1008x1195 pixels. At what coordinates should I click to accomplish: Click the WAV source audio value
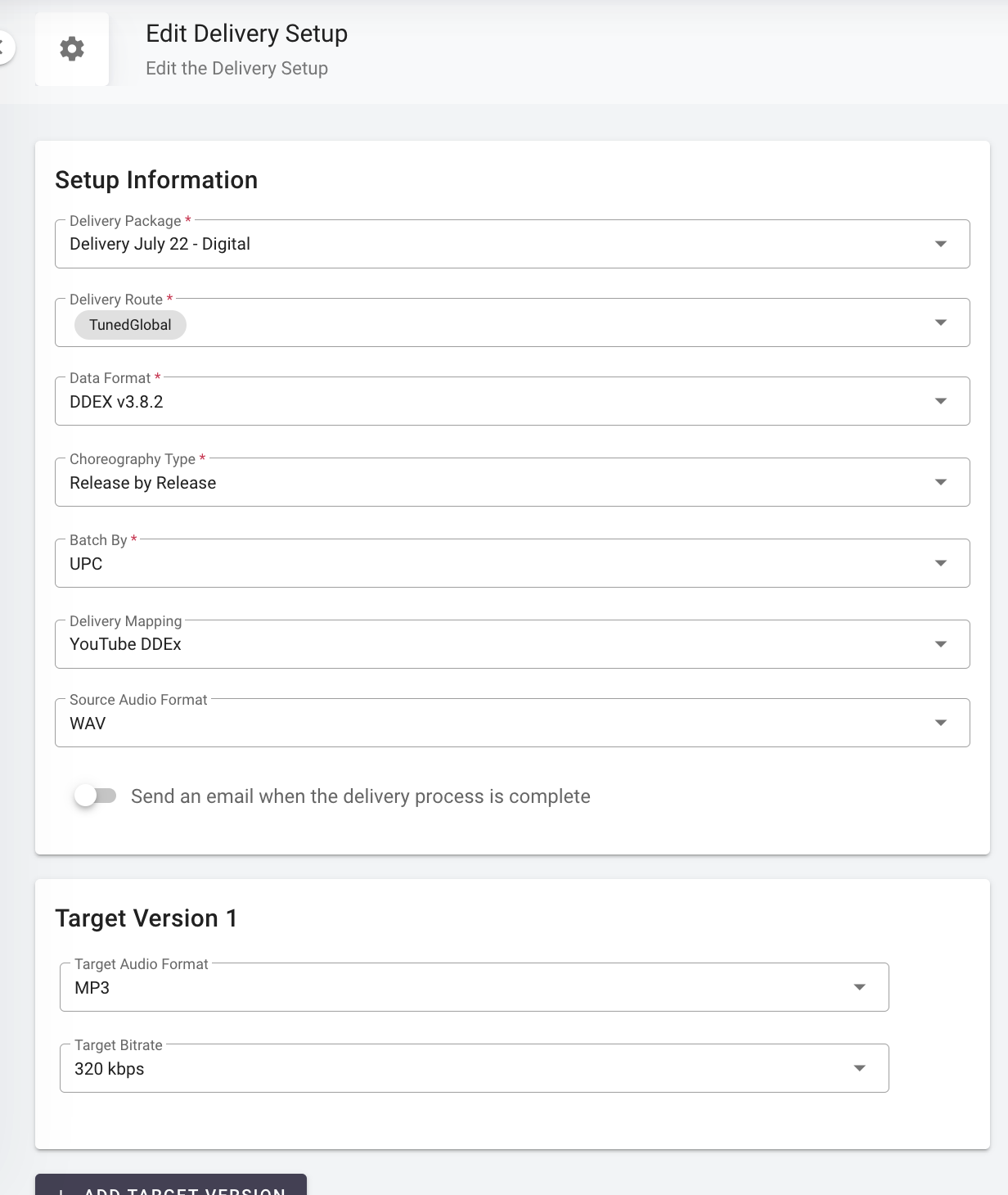pyautogui.click(x=88, y=724)
